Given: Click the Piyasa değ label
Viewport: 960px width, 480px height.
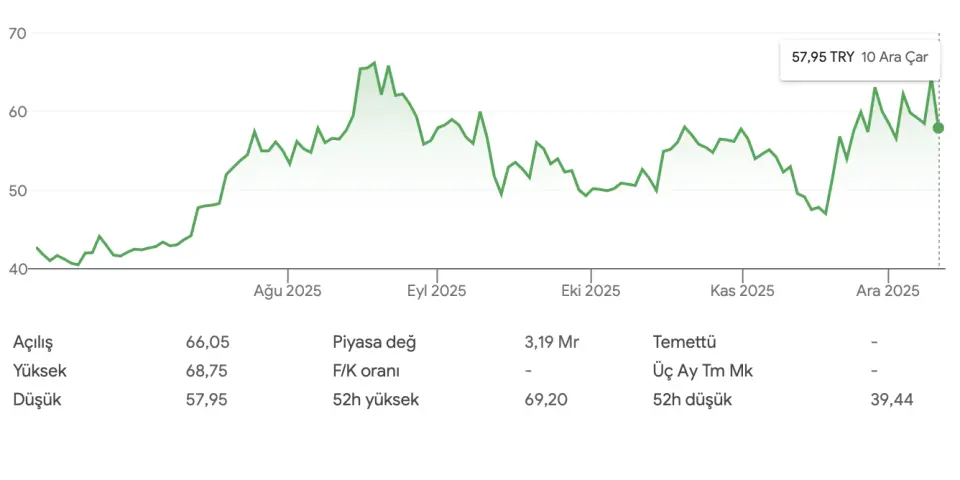Looking at the screenshot, I should pyautogui.click(x=374, y=342).
